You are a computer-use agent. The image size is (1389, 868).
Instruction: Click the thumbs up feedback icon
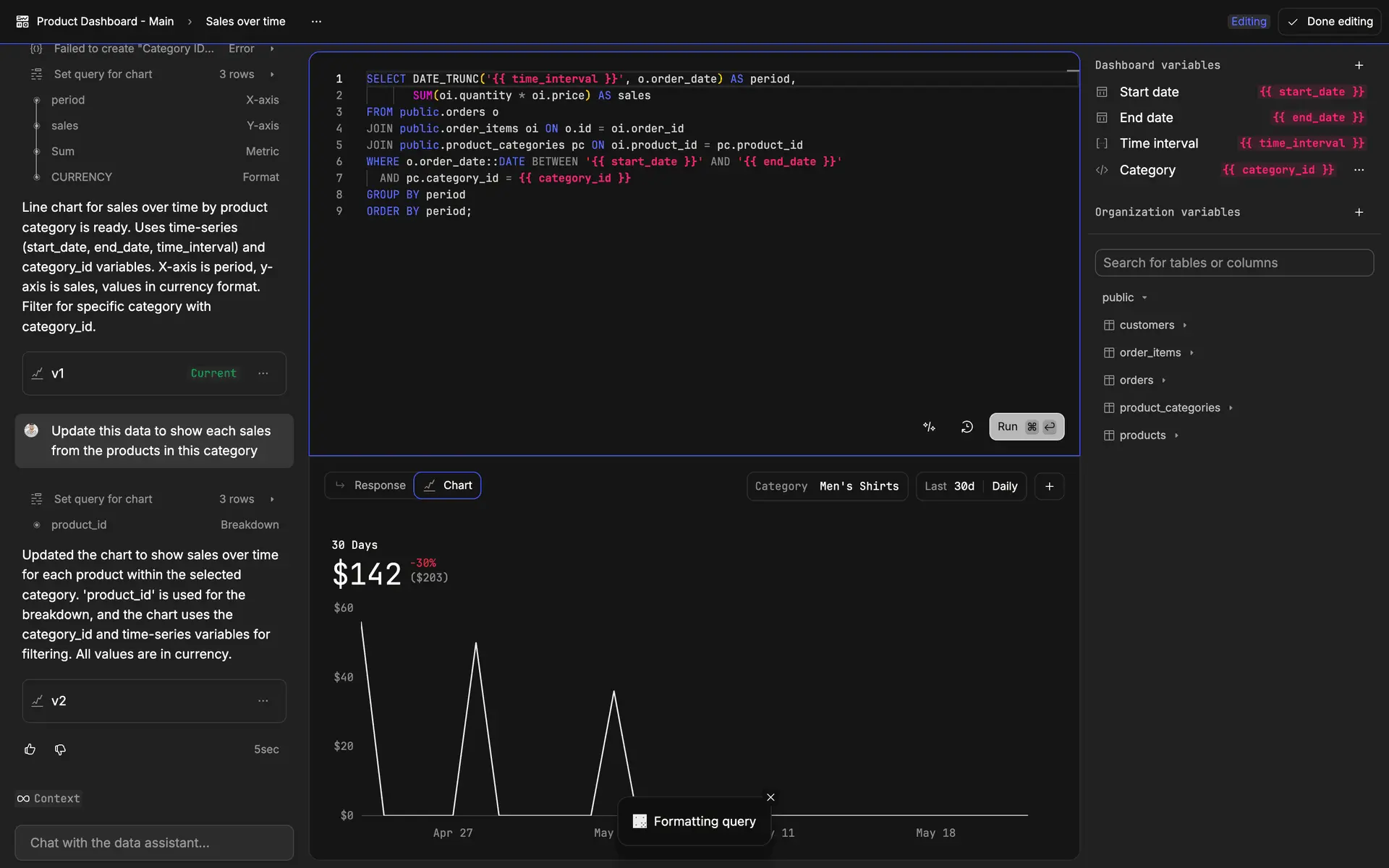30,749
